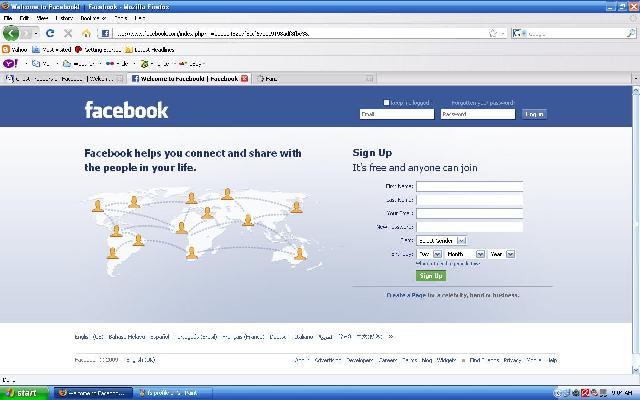This screenshot has height=400, width=640.
Task: Close the Welcome to Facebook tab
Action: (x=244, y=78)
